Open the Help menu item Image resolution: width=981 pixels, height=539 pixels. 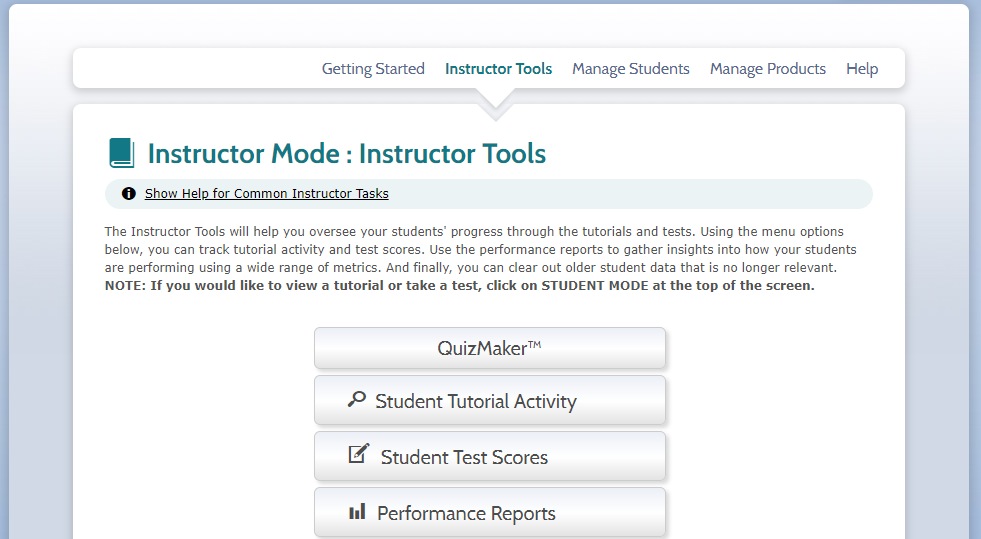point(861,69)
